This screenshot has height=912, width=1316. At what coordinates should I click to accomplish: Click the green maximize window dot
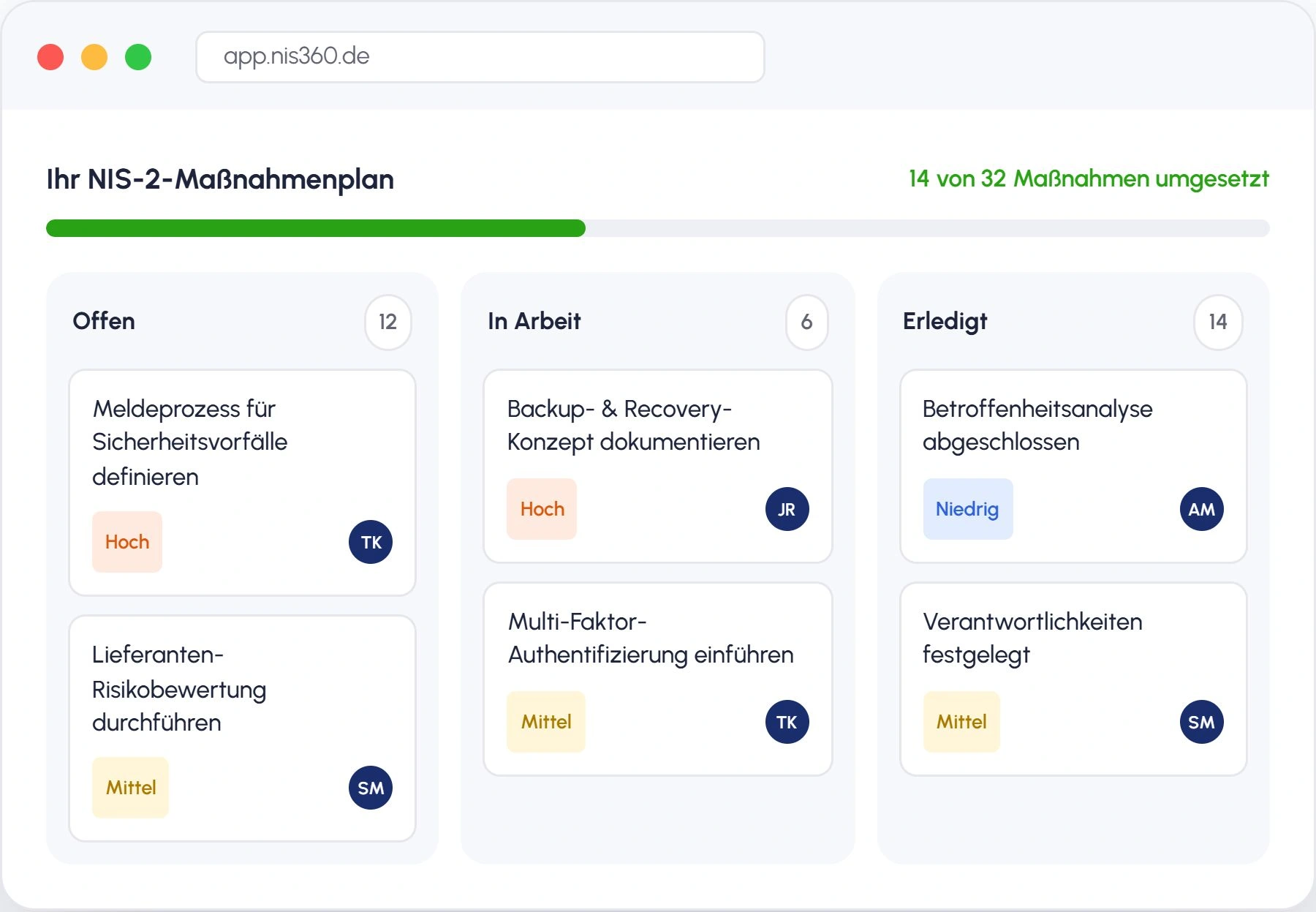[138, 57]
